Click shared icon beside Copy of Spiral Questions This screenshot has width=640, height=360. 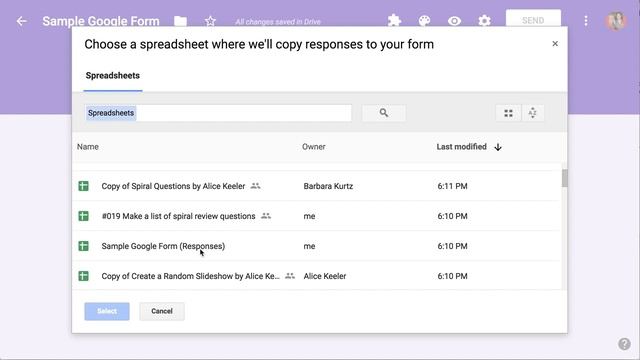click(x=256, y=186)
